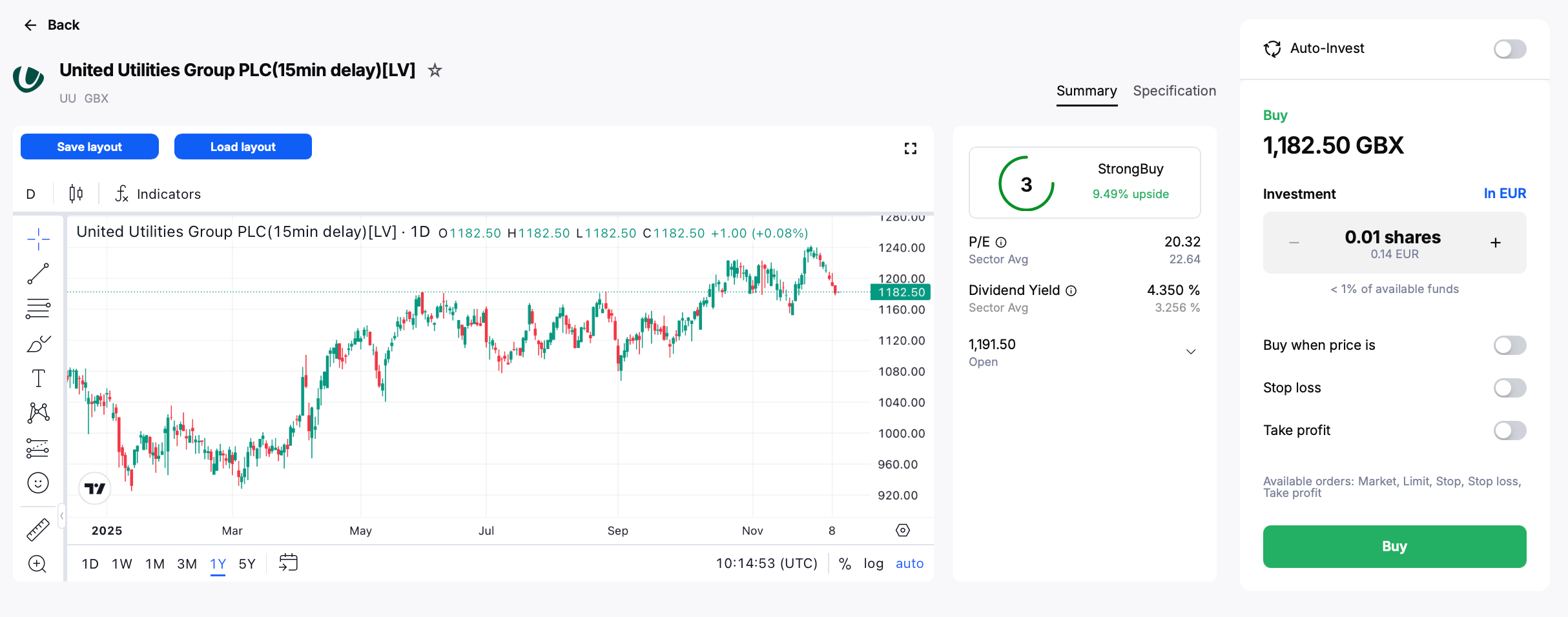
Task: Choose the text annotation tool
Action: pos(38,378)
